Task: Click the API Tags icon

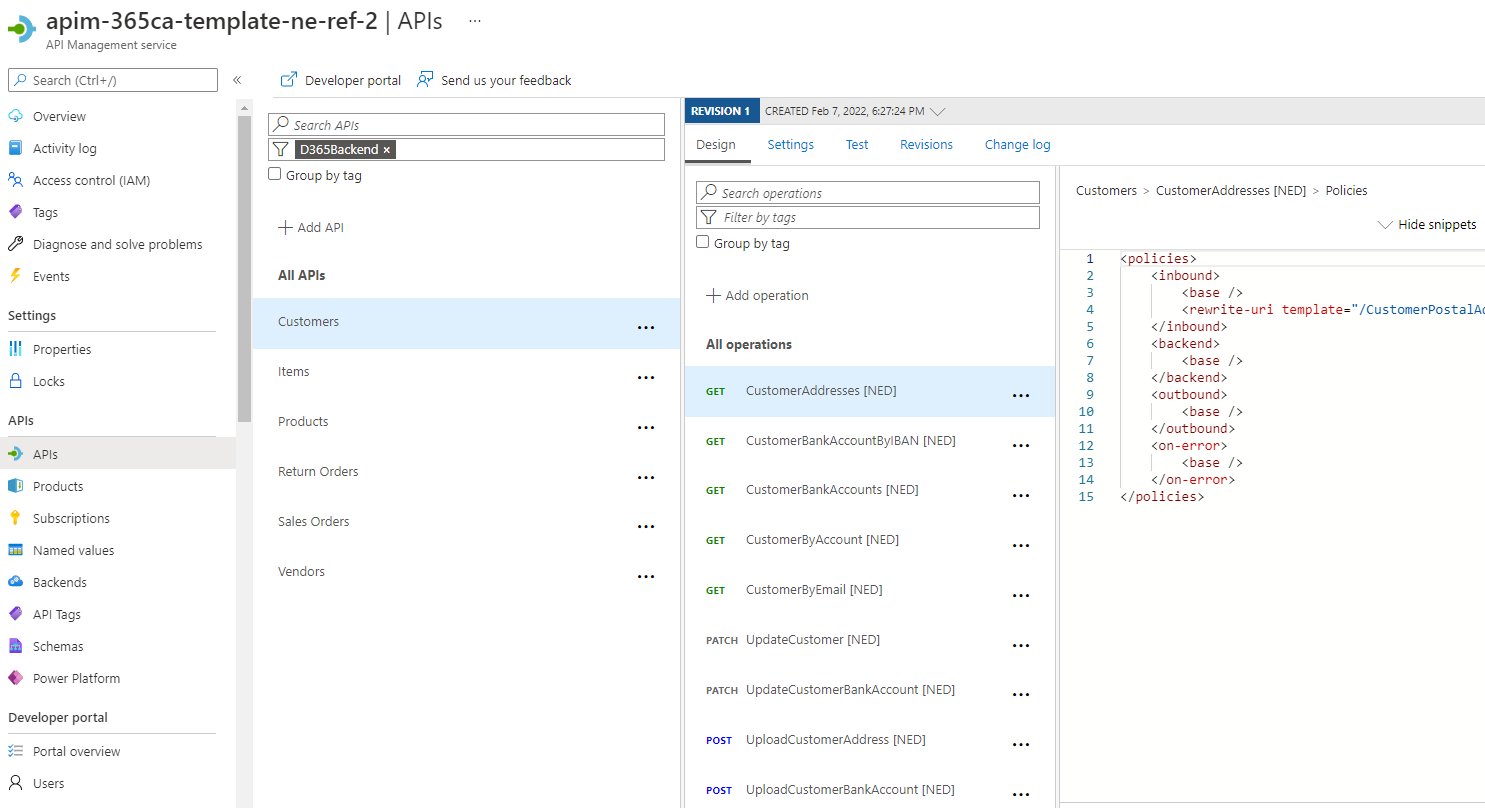Action: point(15,614)
